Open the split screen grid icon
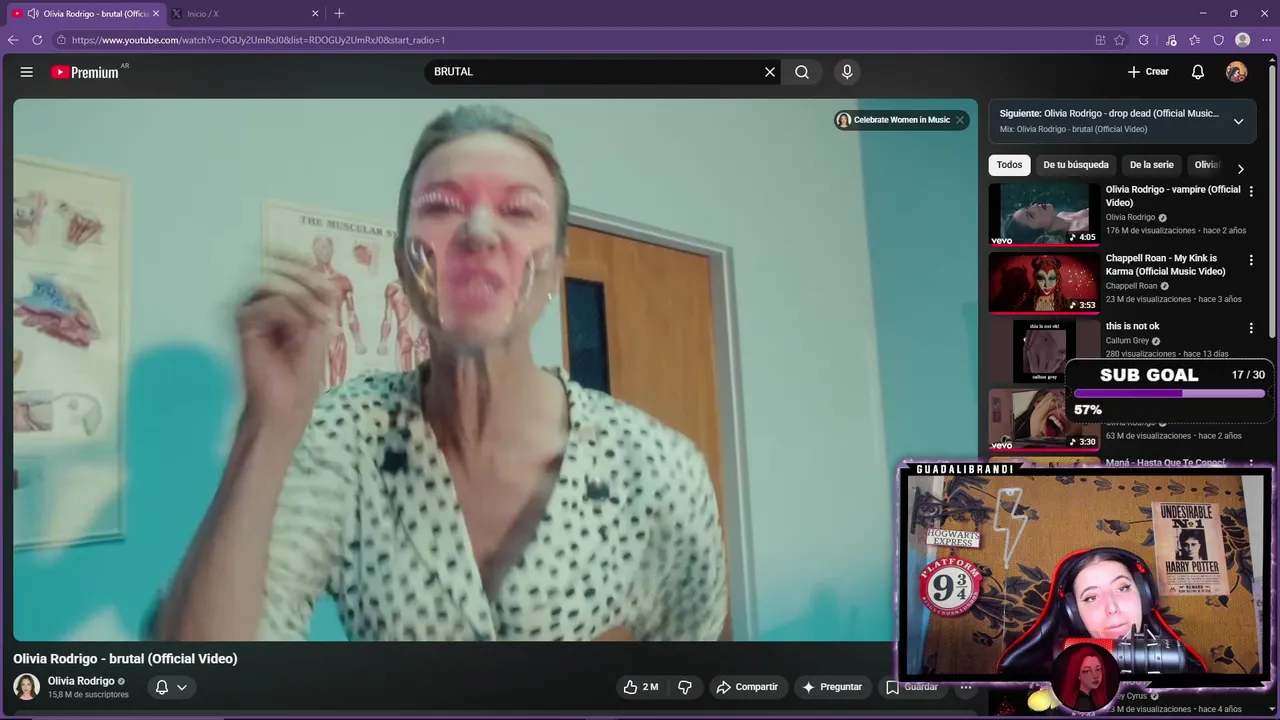Image resolution: width=1280 pixels, height=720 pixels. [1100, 40]
